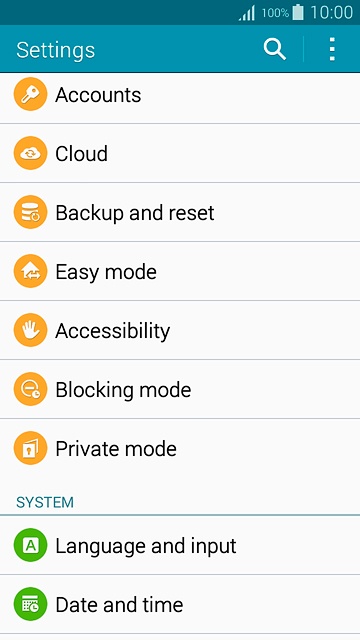
Task: Tap the Blocking mode icon
Action: pos(31,389)
